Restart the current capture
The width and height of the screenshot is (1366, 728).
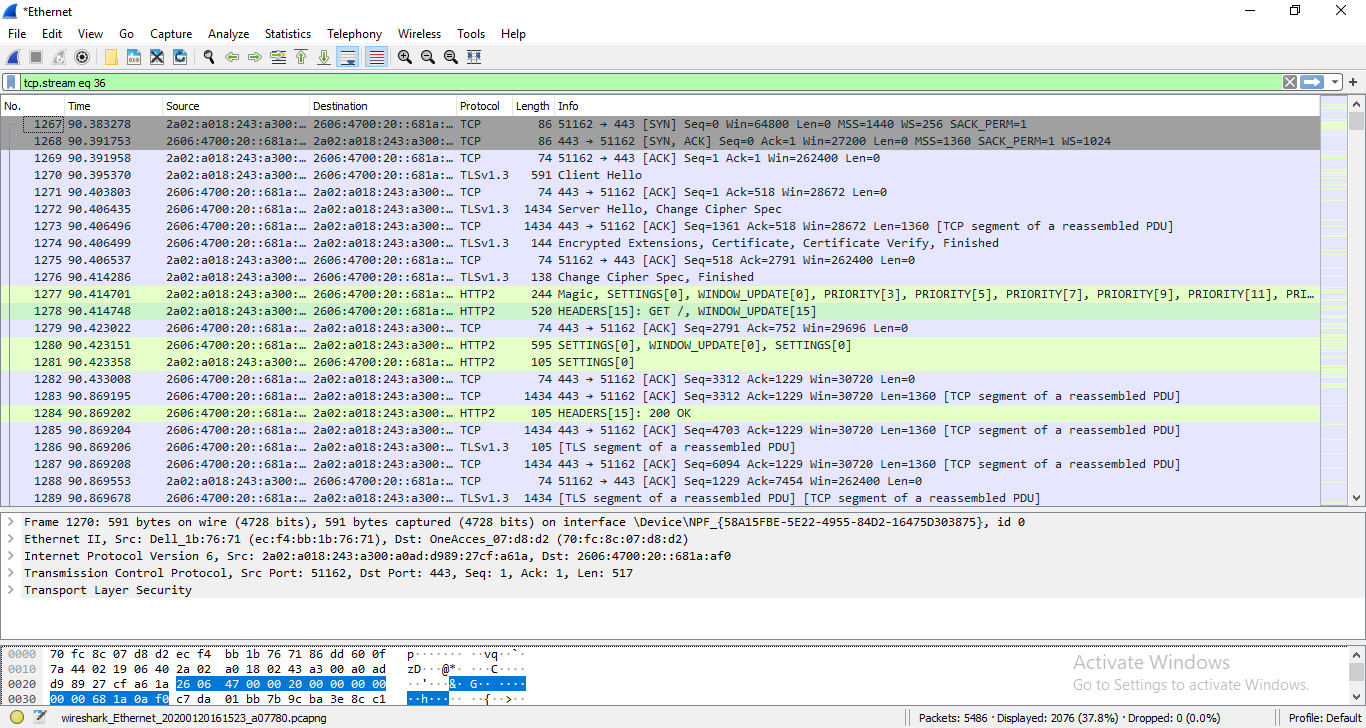pos(59,57)
